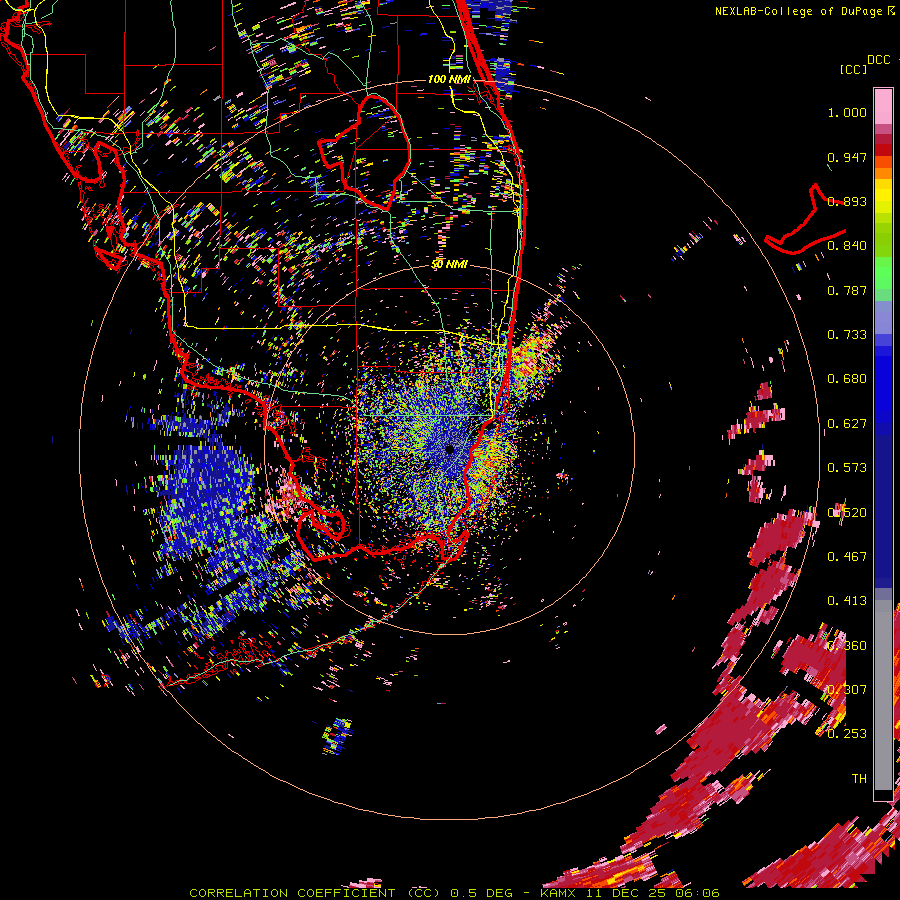Click the 0.360 scale value
The image size is (900, 900).
[x=847, y=646]
